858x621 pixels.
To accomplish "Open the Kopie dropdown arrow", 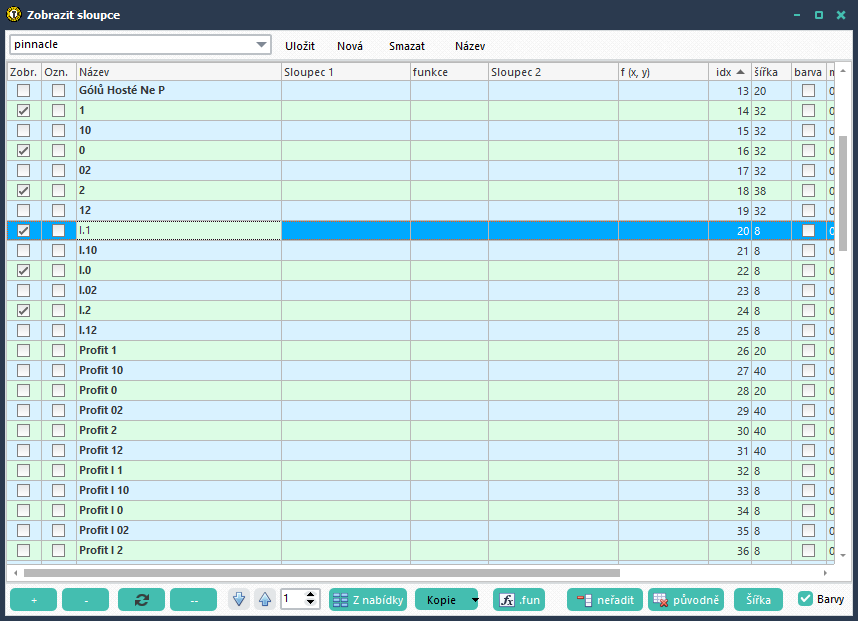I will 475,600.
